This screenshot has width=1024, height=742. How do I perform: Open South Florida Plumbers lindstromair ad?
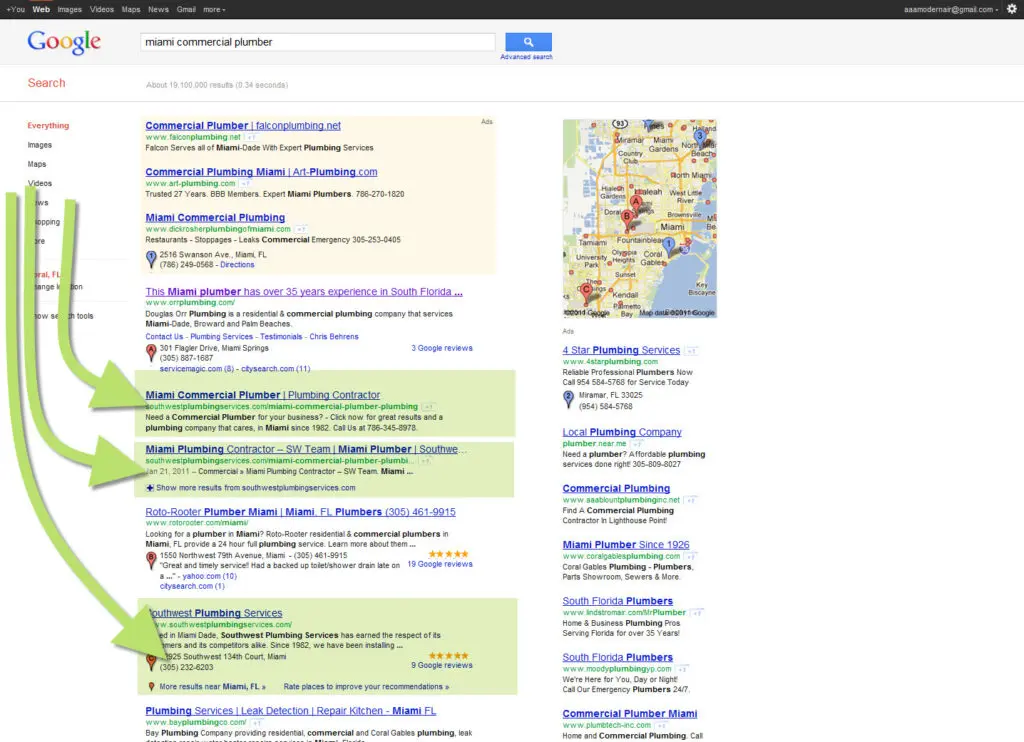coord(617,600)
